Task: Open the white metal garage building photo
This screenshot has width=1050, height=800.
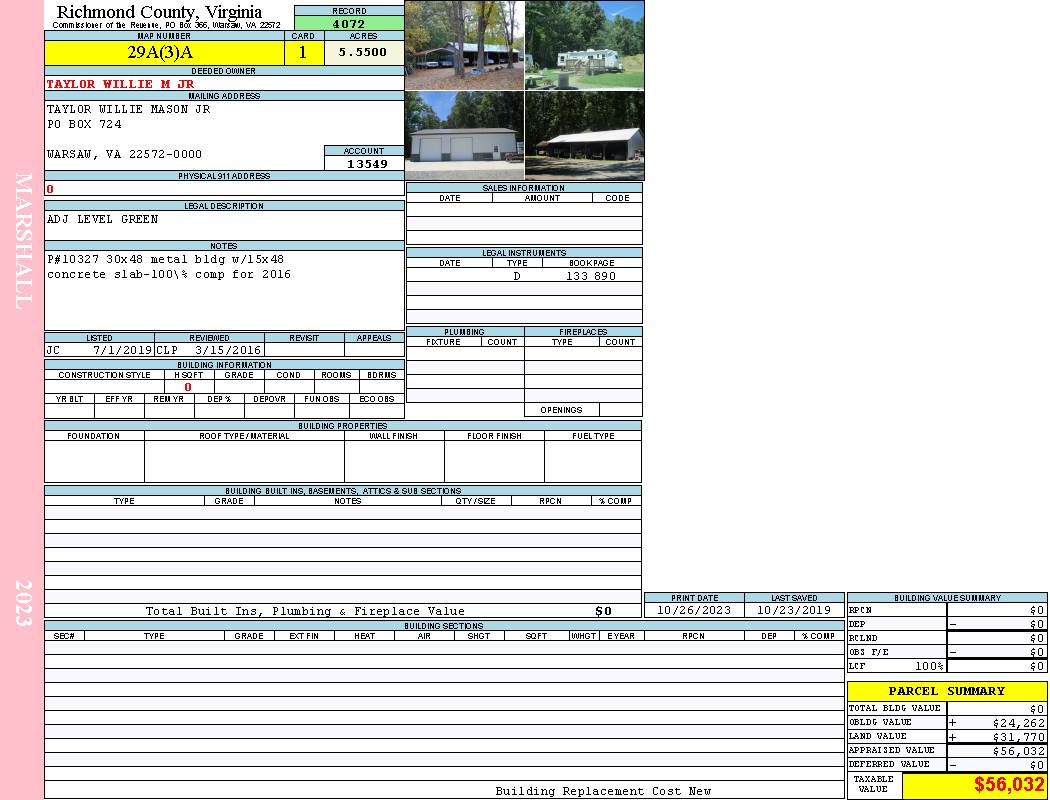Action: (x=464, y=136)
